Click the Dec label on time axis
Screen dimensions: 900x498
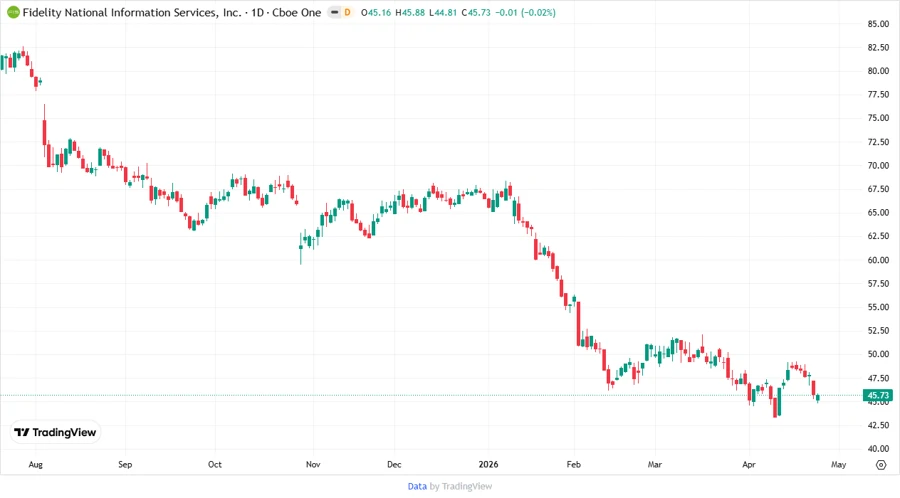click(394, 465)
